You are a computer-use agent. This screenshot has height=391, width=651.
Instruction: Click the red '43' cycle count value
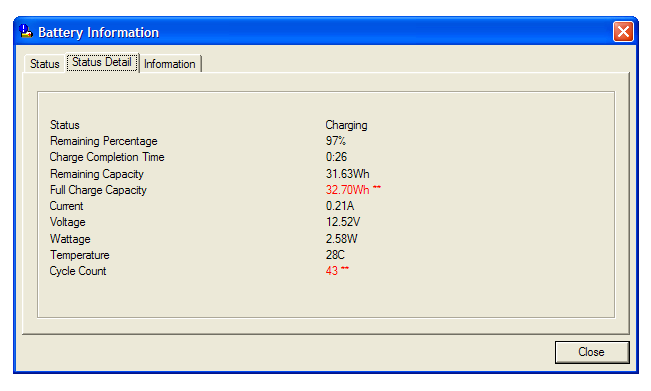[x=332, y=271]
